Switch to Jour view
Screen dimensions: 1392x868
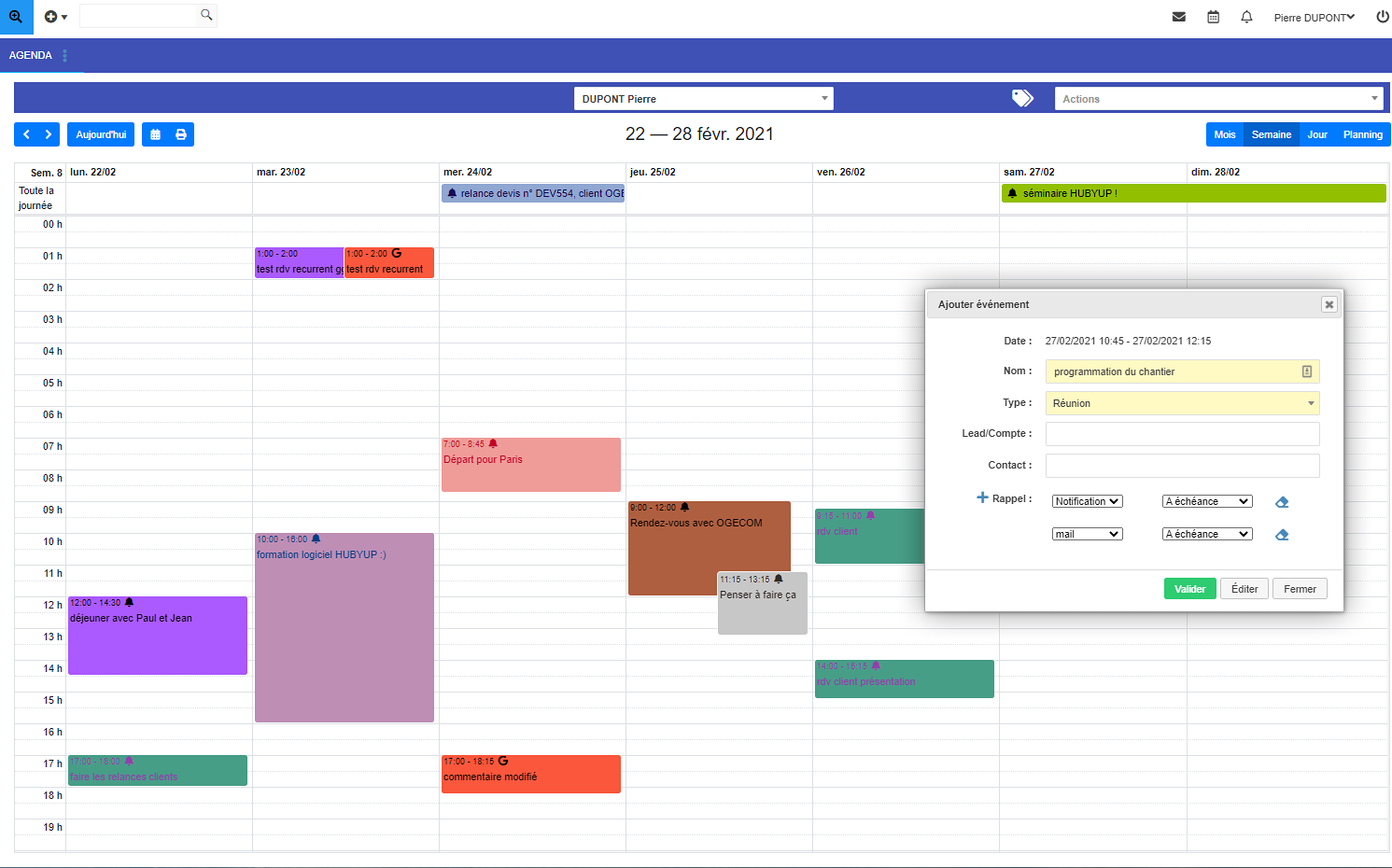[x=1317, y=134]
